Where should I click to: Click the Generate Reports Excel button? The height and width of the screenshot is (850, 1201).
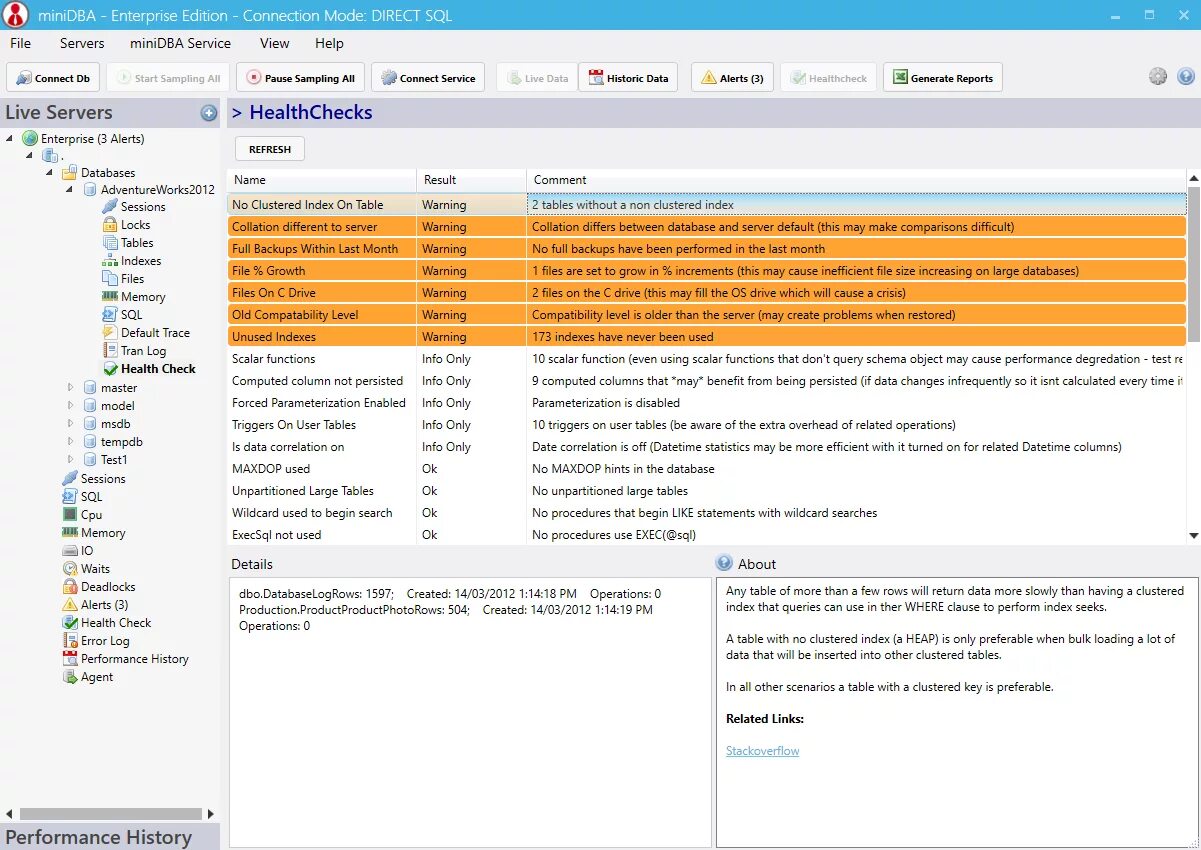(942, 78)
